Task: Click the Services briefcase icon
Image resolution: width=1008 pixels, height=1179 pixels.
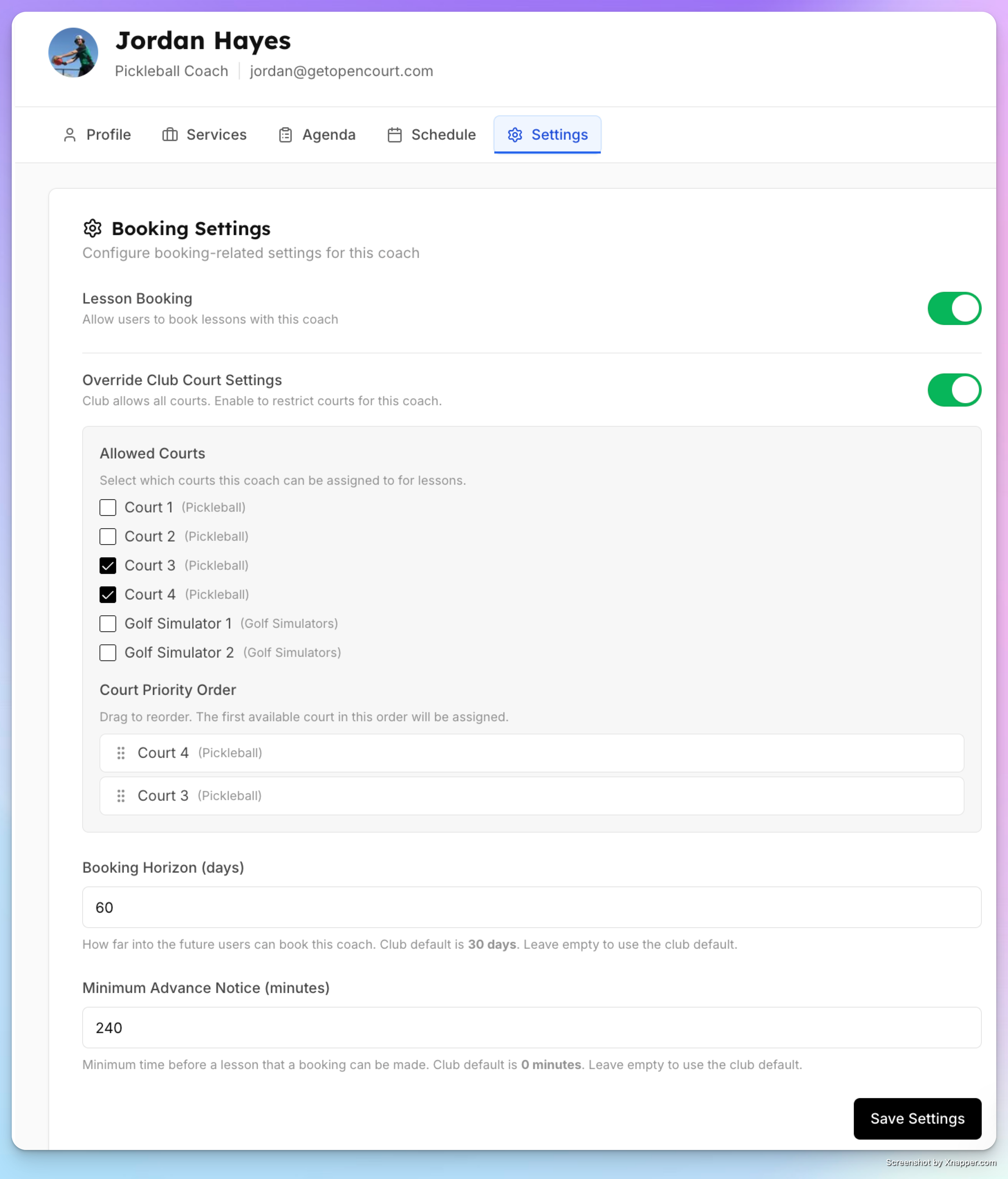Action: click(169, 135)
